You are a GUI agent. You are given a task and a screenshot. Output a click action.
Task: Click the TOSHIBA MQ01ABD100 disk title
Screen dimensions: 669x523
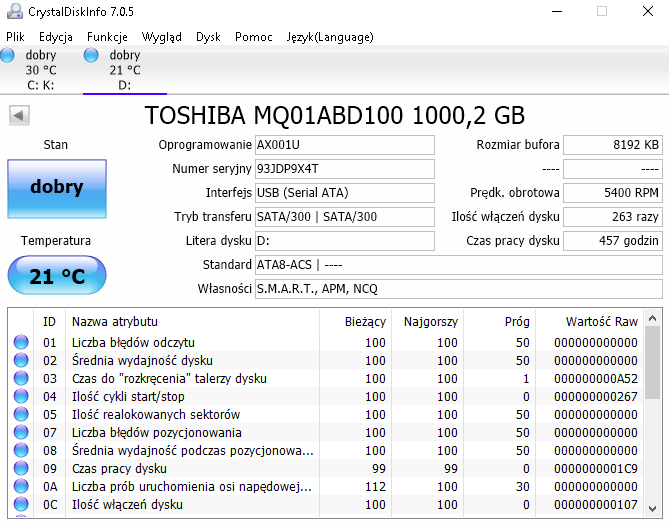335,116
